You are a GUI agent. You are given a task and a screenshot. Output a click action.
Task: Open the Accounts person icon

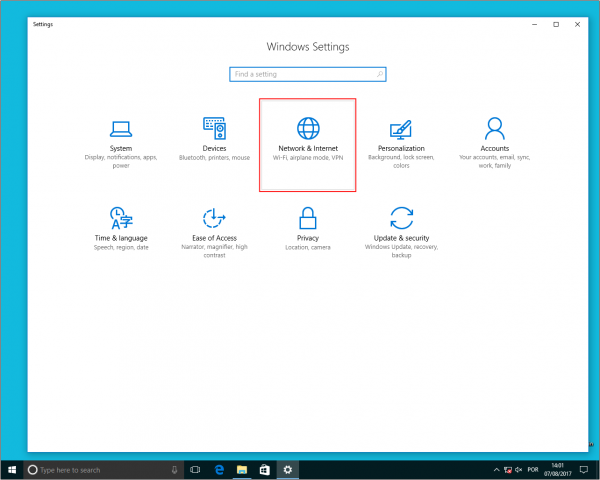click(494, 128)
